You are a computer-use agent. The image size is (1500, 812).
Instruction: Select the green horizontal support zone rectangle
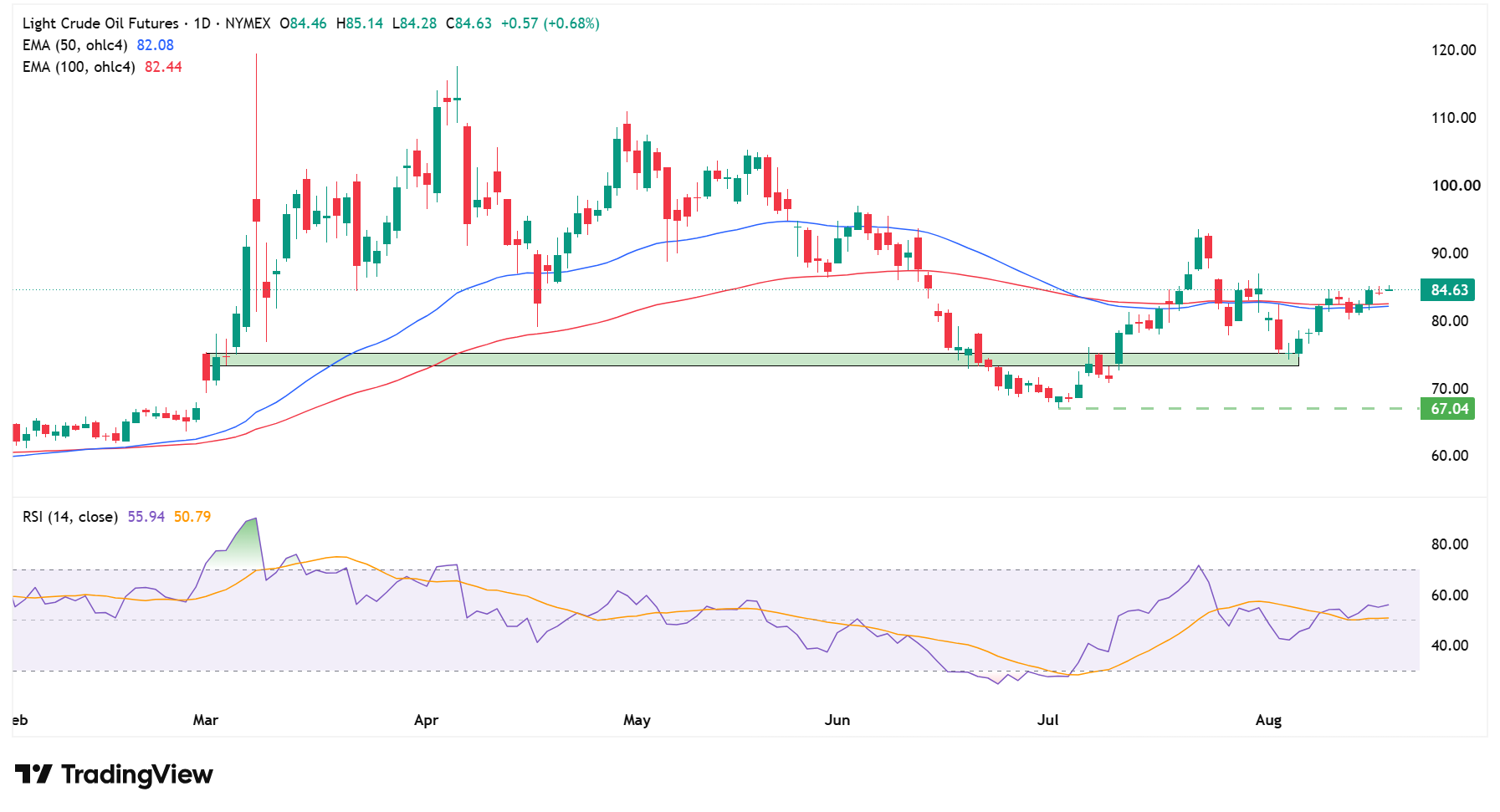(x=752, y=360)
